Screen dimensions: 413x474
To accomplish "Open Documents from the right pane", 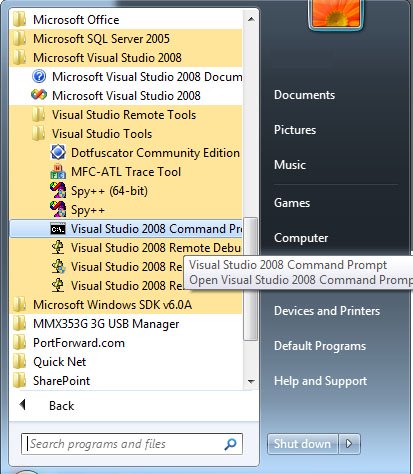I will click(x=304, y=95).
